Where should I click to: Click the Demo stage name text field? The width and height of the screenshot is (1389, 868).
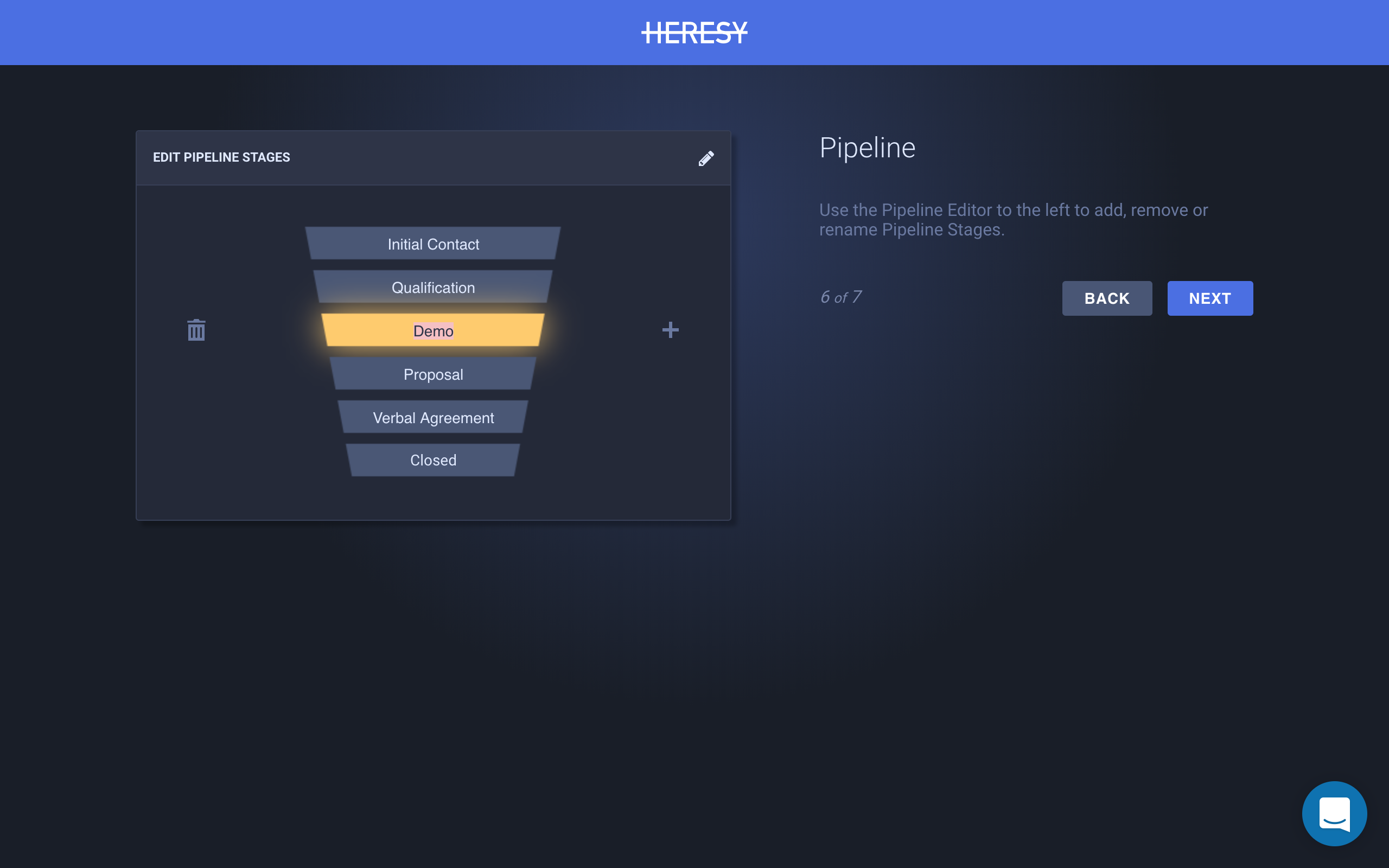(434, 331)
